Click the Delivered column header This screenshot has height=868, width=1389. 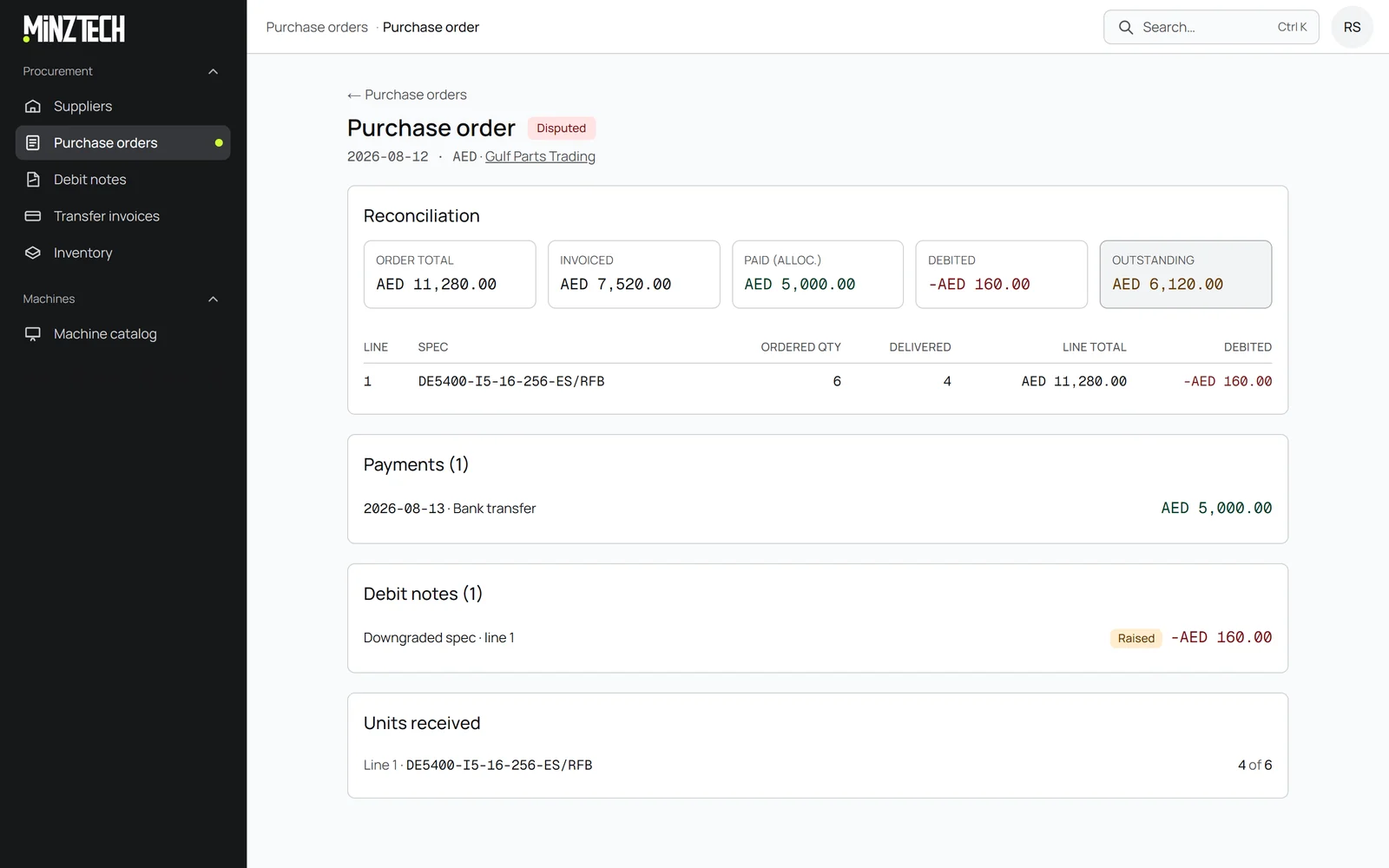coord(920,346)
